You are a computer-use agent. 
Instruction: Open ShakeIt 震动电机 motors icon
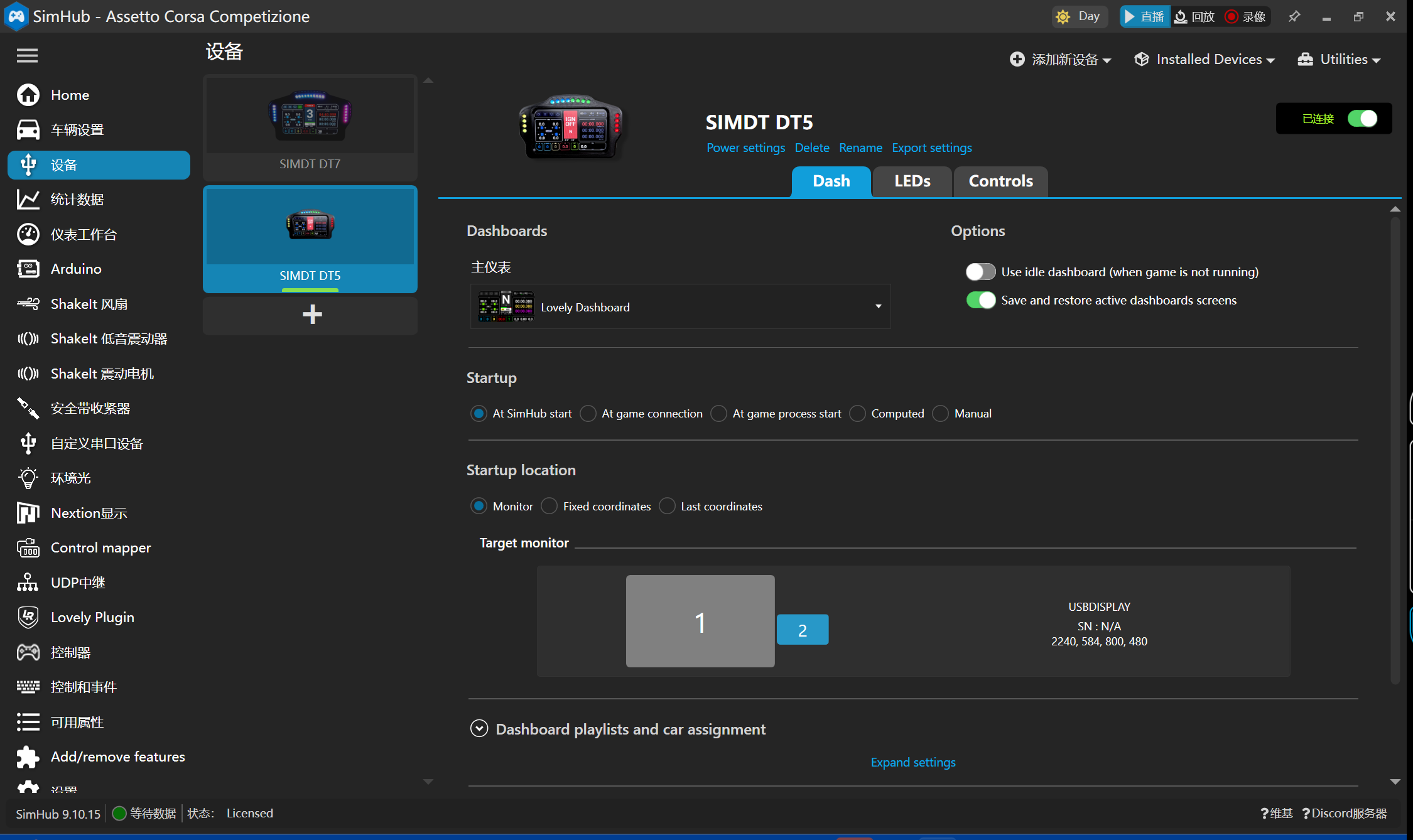(28, 374)
